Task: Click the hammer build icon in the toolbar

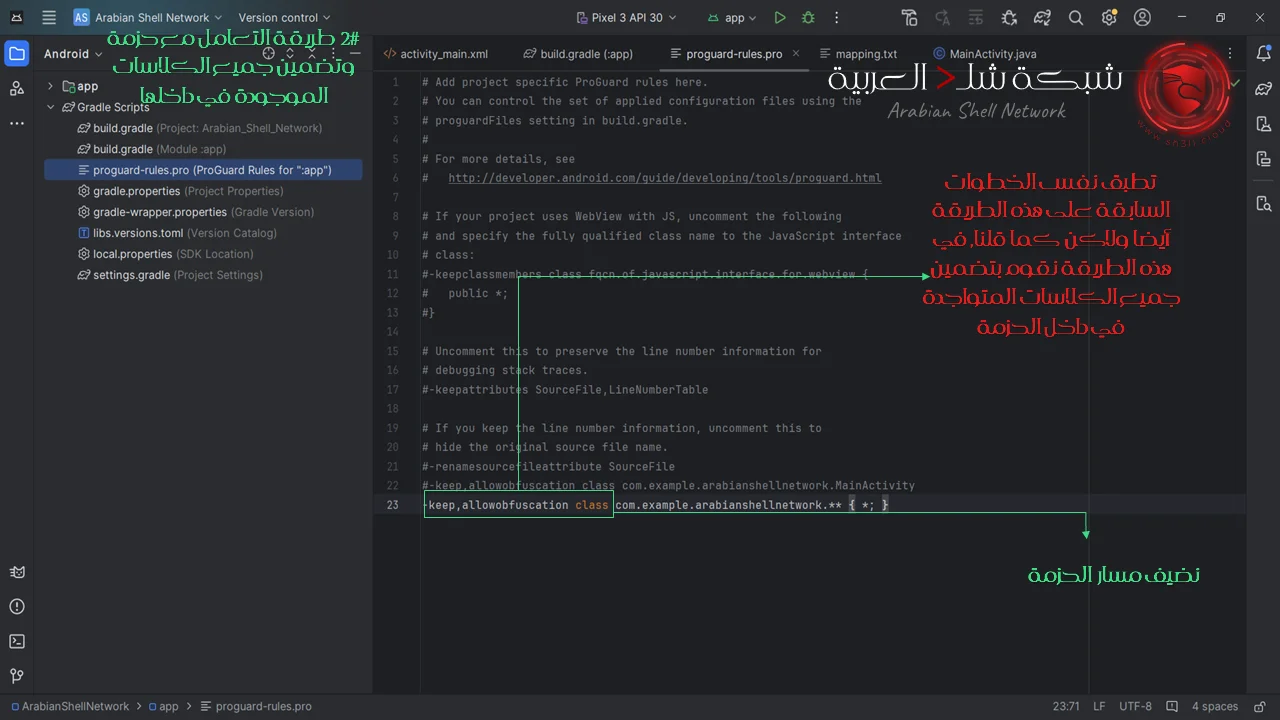Action: click(x=909, y=17)
